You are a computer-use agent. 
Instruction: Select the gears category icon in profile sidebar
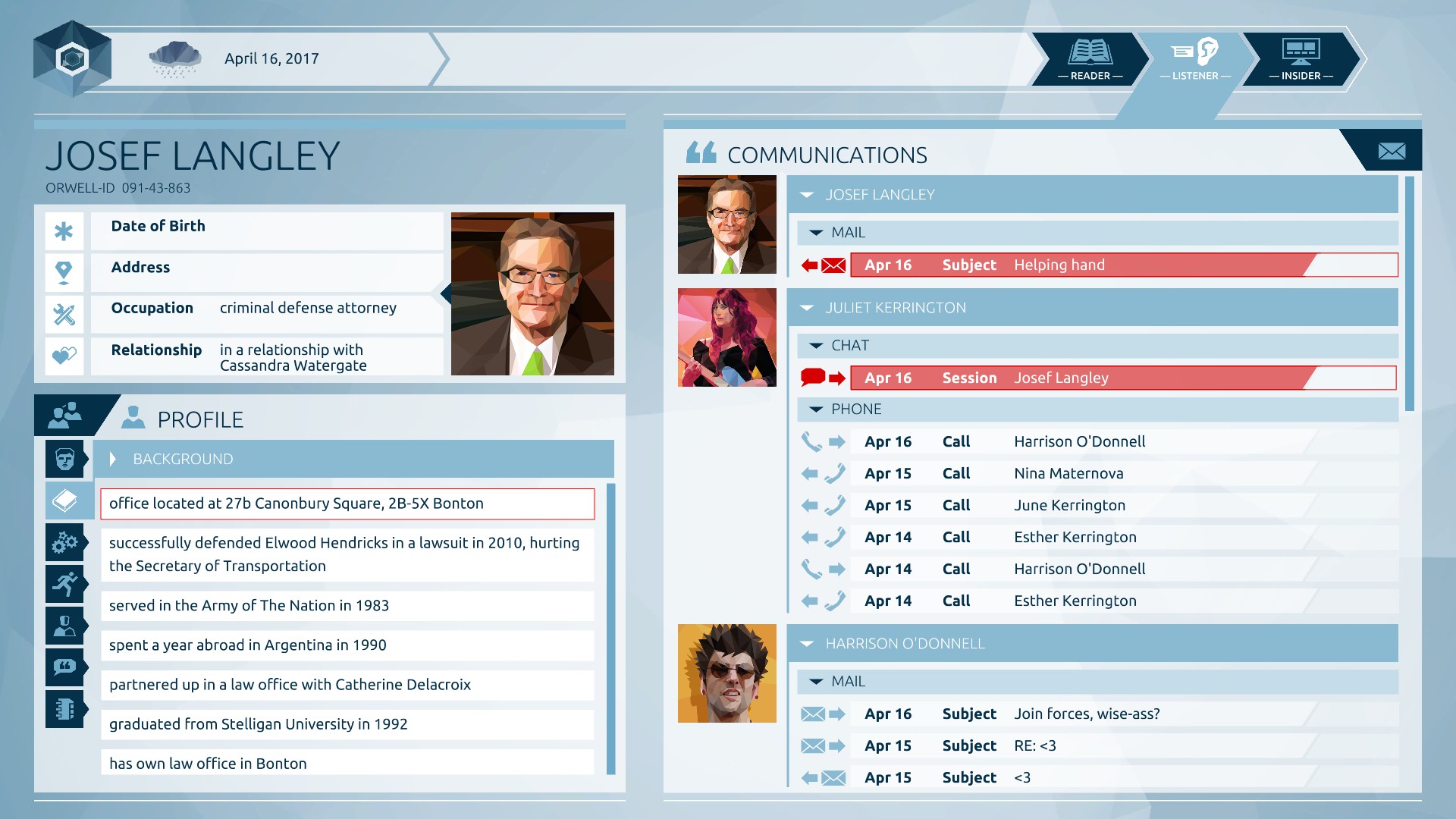tap(65, 542)
